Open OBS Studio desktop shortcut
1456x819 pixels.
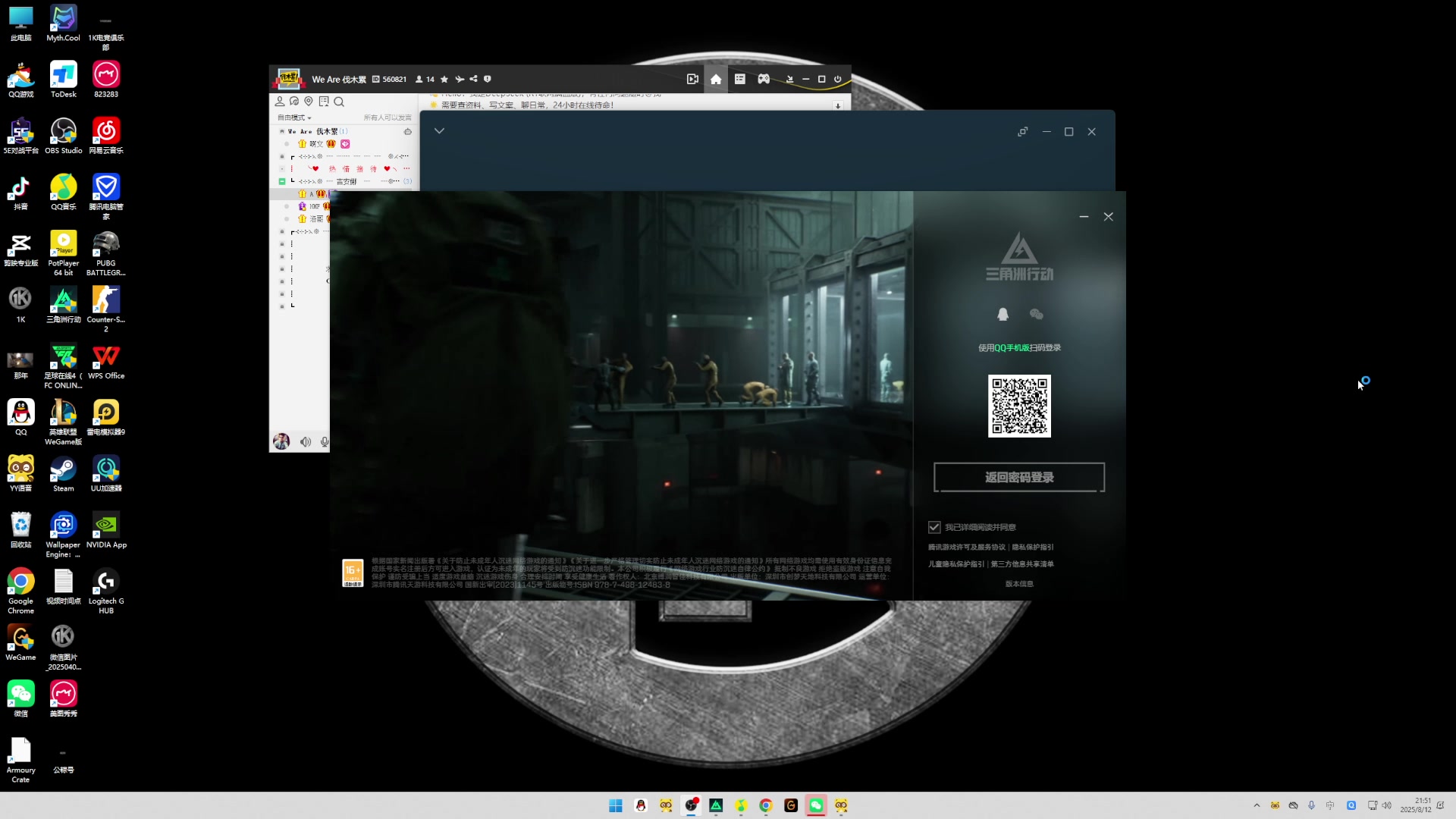coord(64,136)
